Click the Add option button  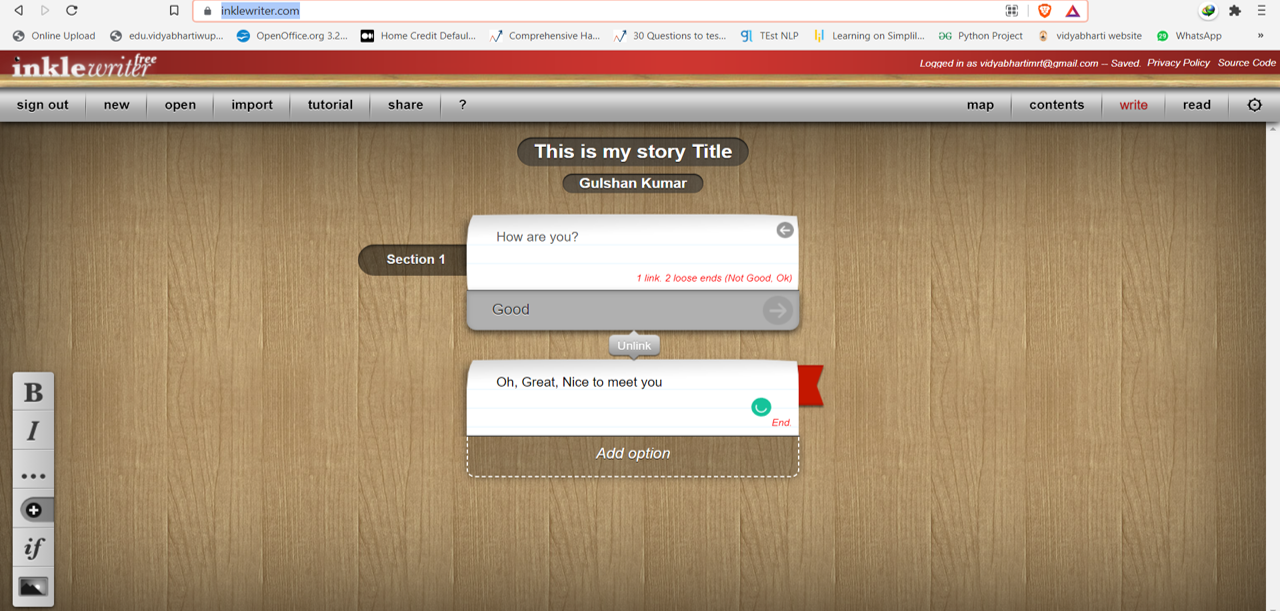[633, 454]
